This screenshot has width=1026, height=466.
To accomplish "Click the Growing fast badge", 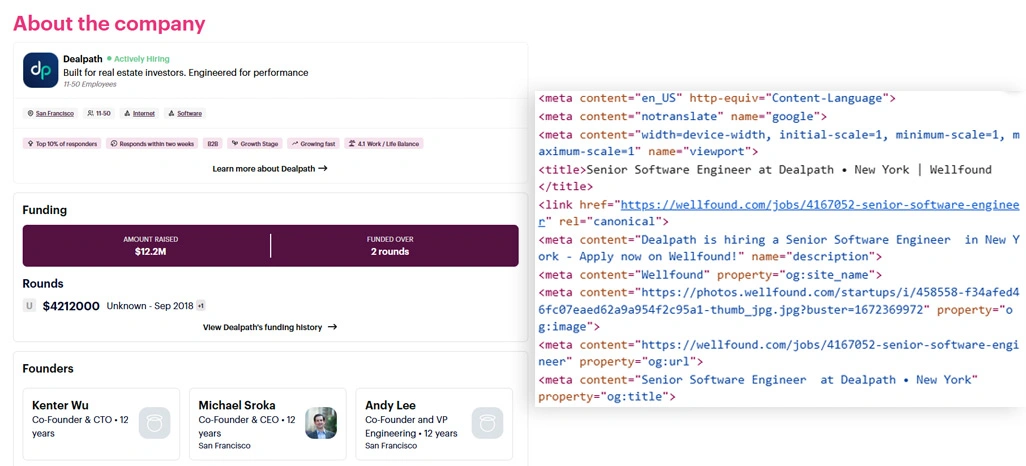I will click(314, 143).
